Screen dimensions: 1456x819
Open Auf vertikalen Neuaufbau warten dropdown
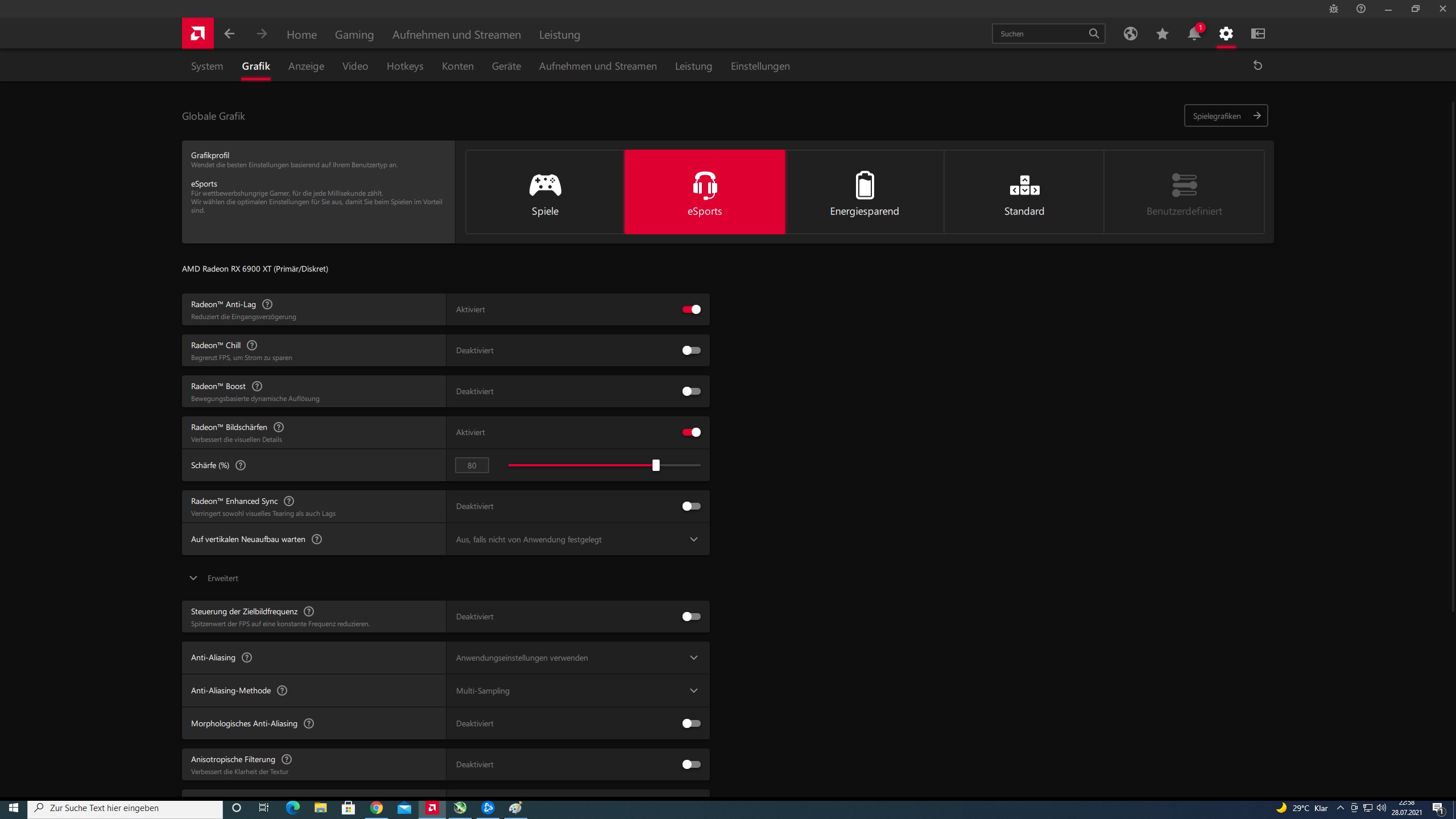click(577, 539)
